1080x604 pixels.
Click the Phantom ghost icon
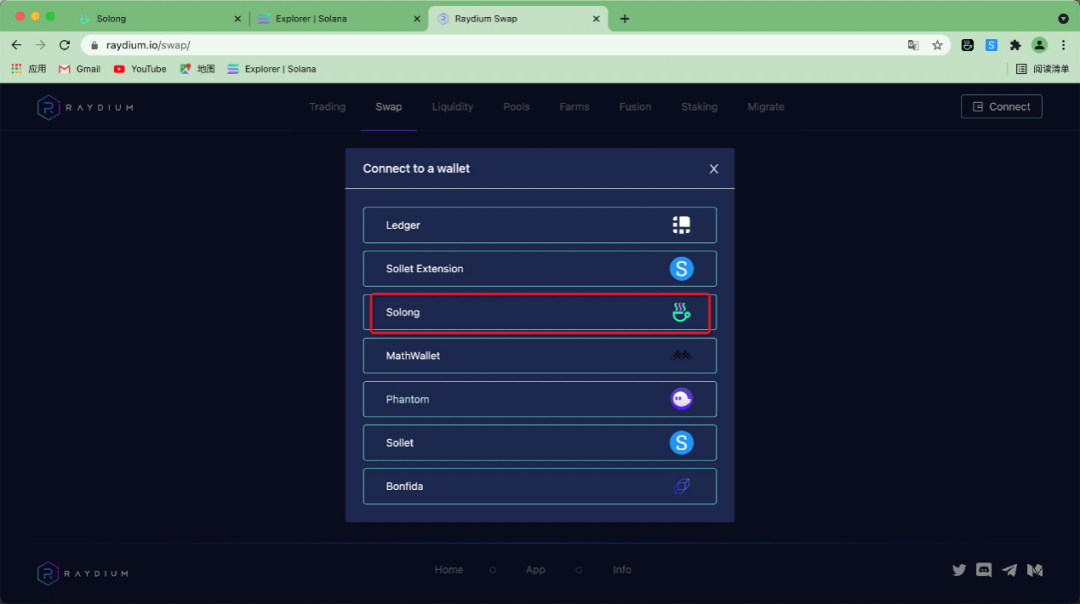tap(681, 399)
